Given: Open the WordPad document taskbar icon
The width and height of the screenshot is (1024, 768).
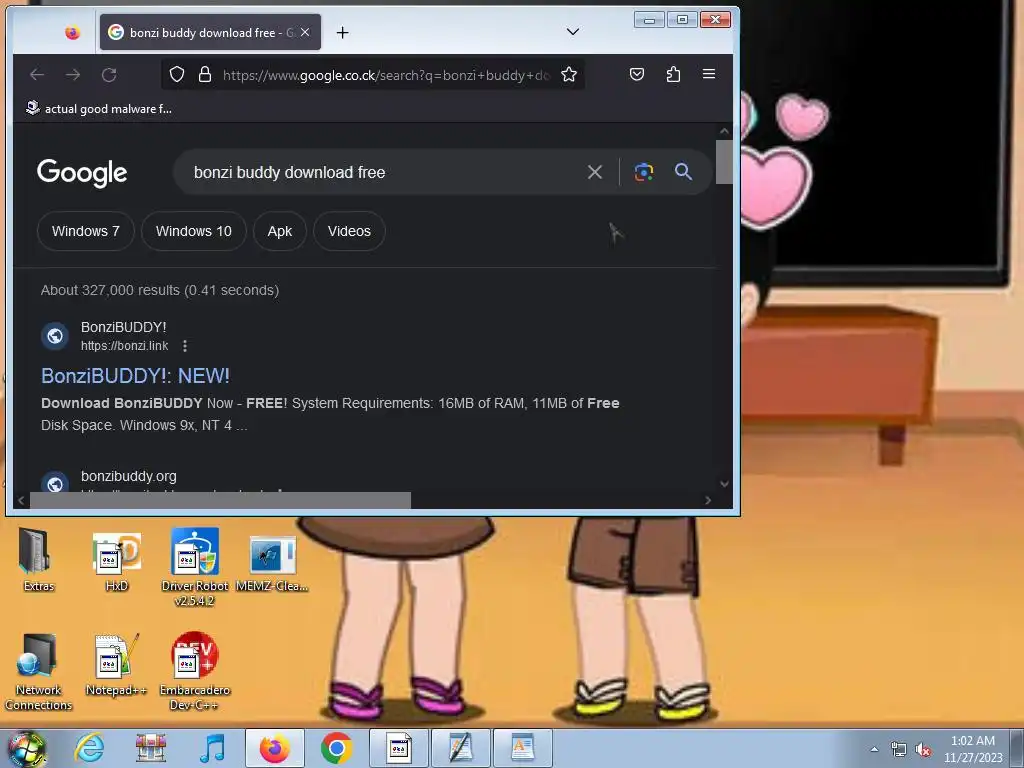Looking at the screenshot, I should coord(522,748).
